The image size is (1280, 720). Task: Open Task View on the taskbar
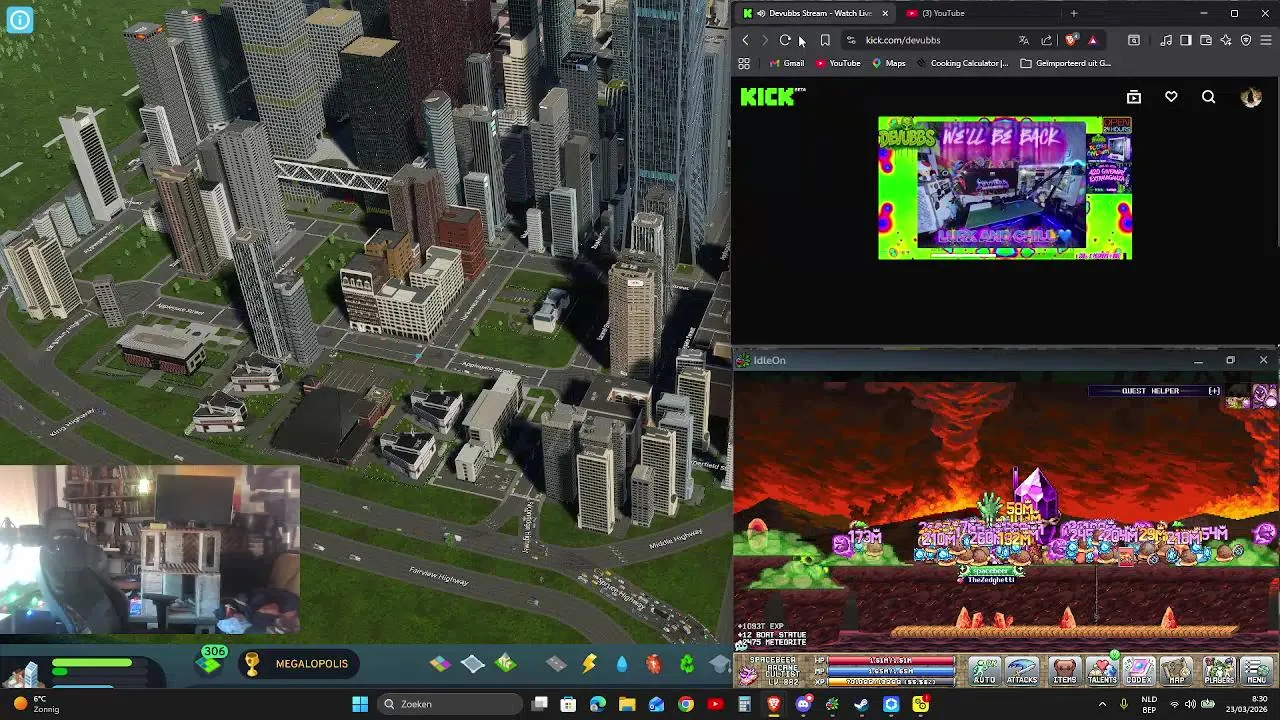tap(539, 704)
